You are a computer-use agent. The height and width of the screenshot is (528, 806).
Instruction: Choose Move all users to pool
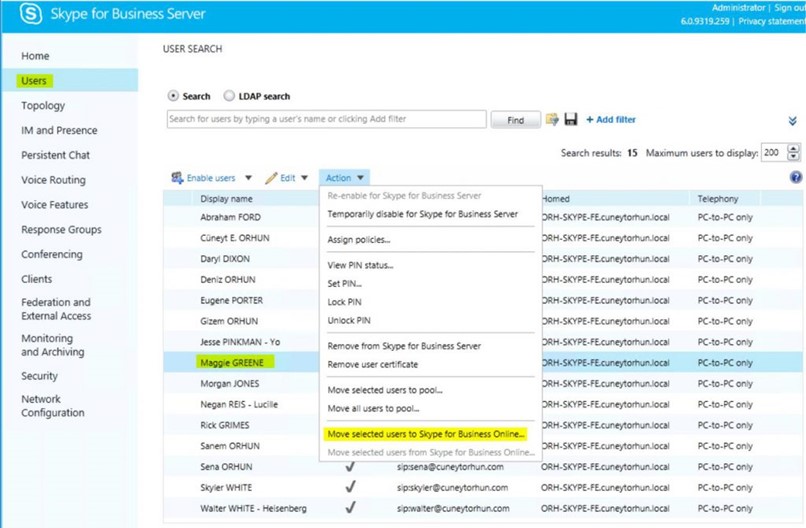pyautogui.click(x=373, y=408)
